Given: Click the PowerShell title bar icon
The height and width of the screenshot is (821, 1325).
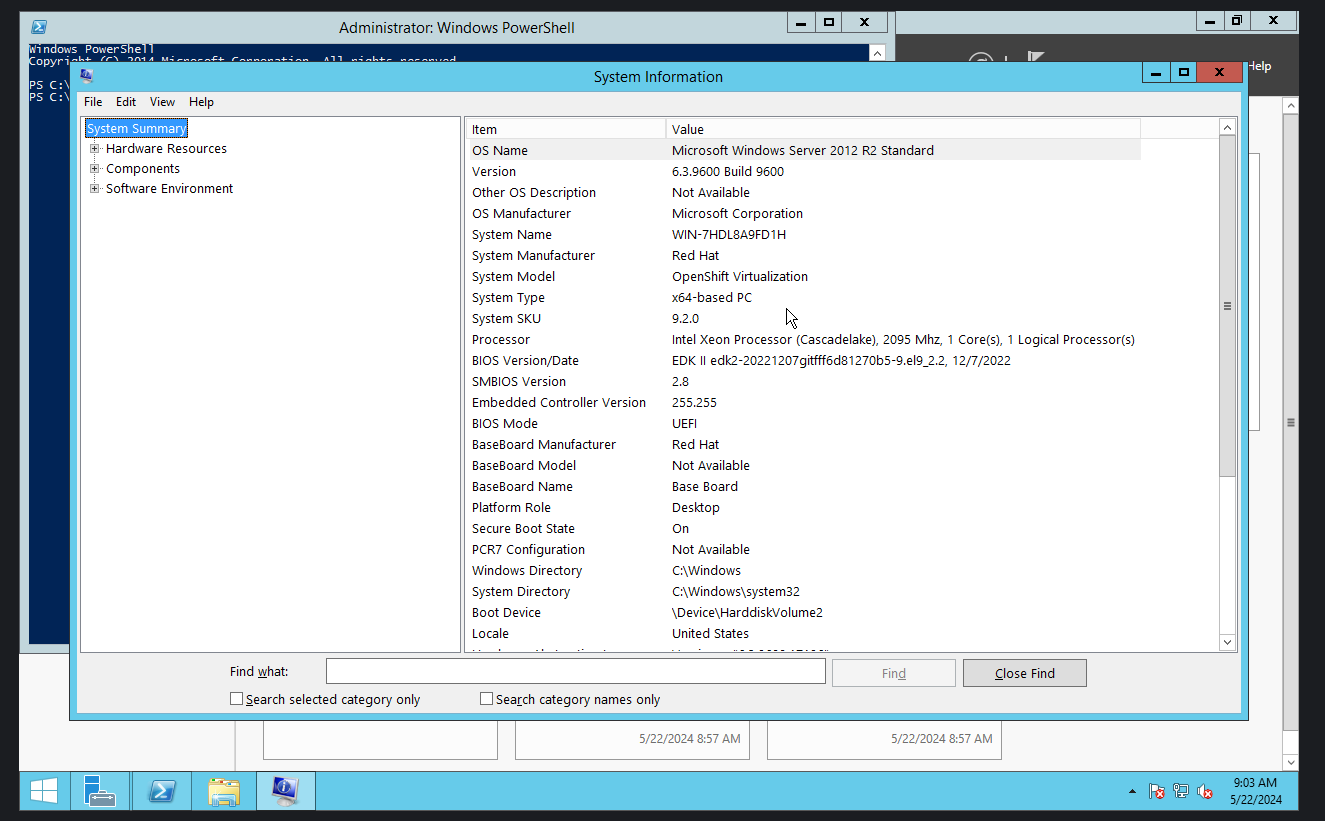Looking at the screenshot, I should click(x=39, y=27).
